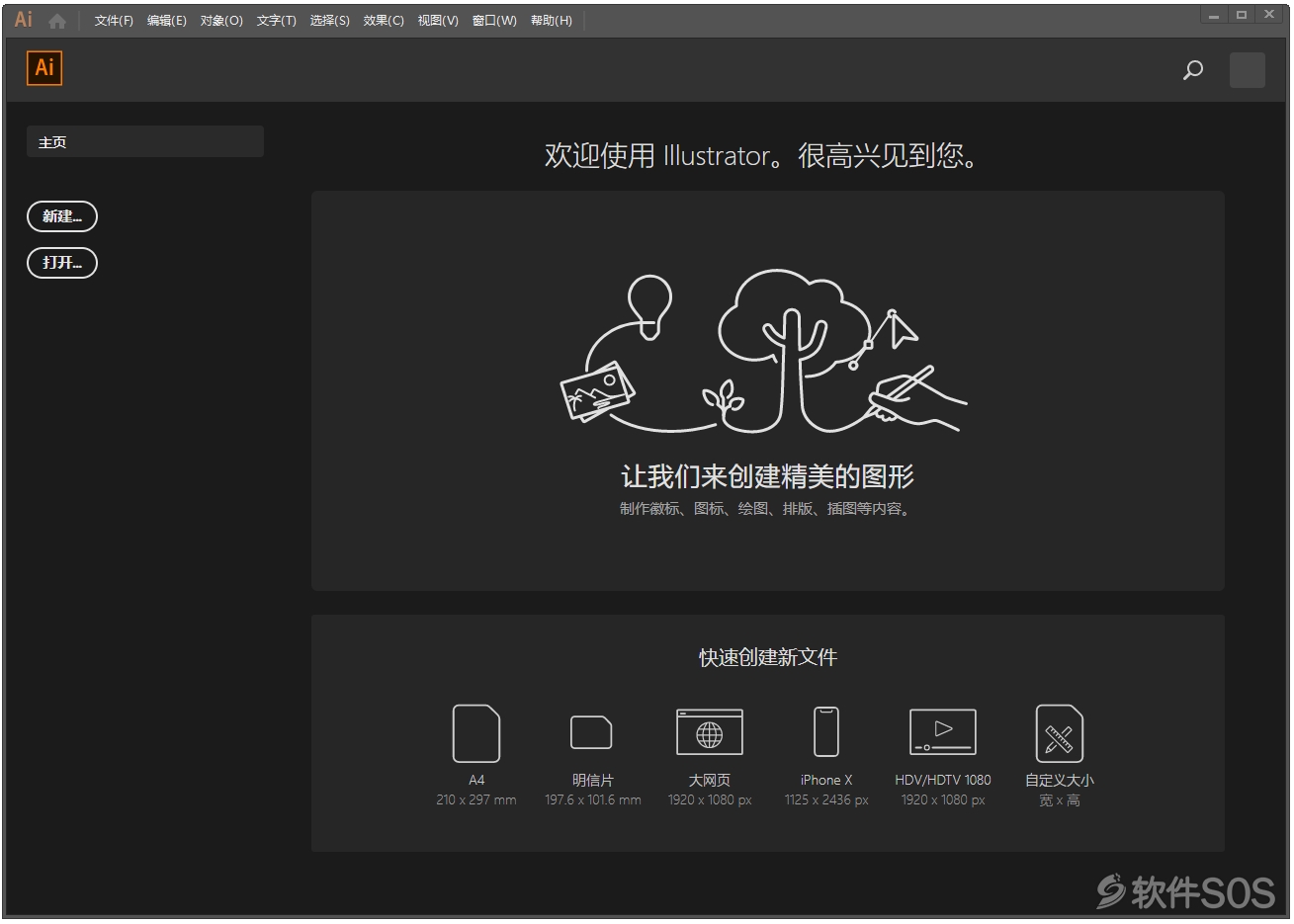Open the 帮助(H) menu
Screen dimensions: 1294x924
552,21
